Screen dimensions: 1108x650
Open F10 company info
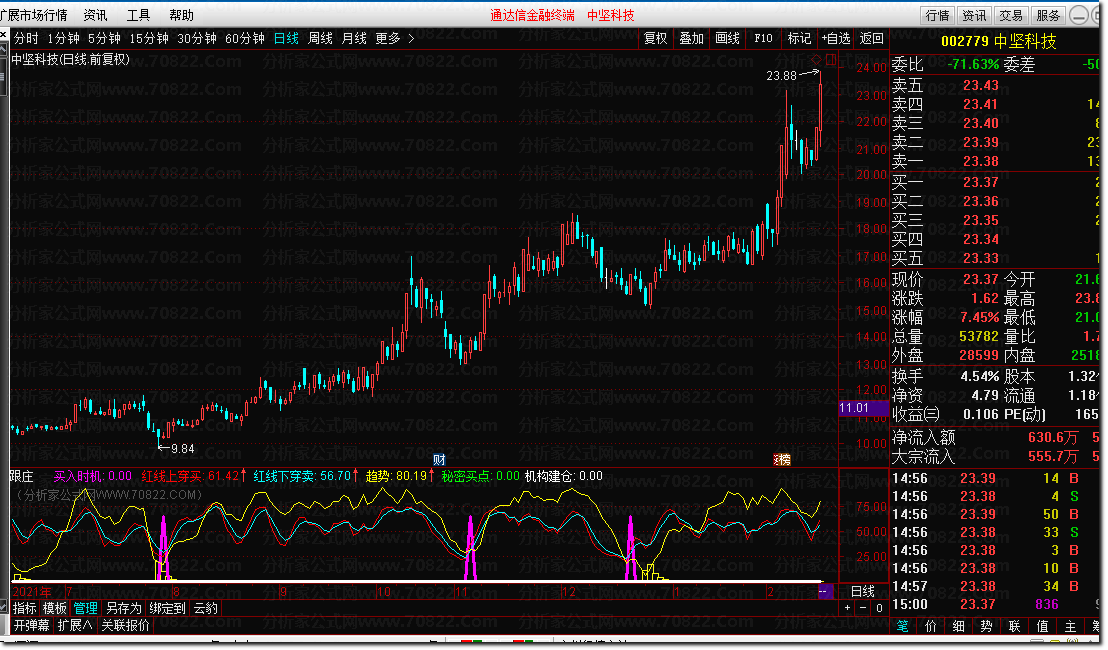(763, 38)
